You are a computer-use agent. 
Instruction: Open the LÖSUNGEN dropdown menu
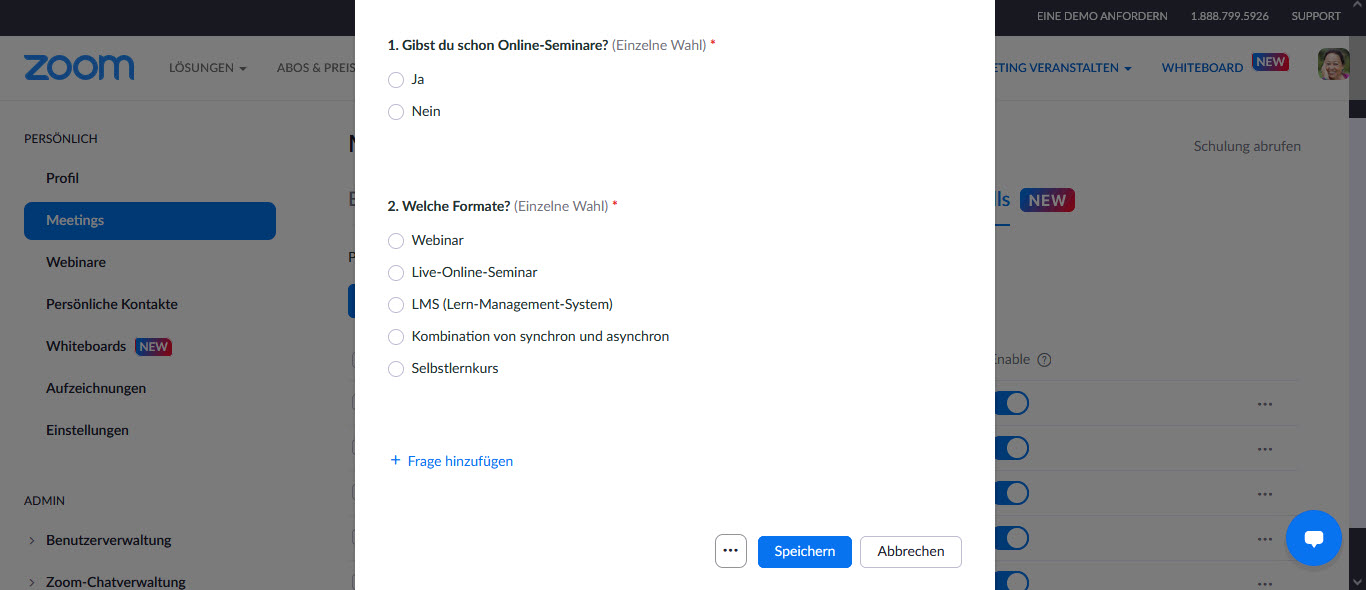(x=208, y=68)
